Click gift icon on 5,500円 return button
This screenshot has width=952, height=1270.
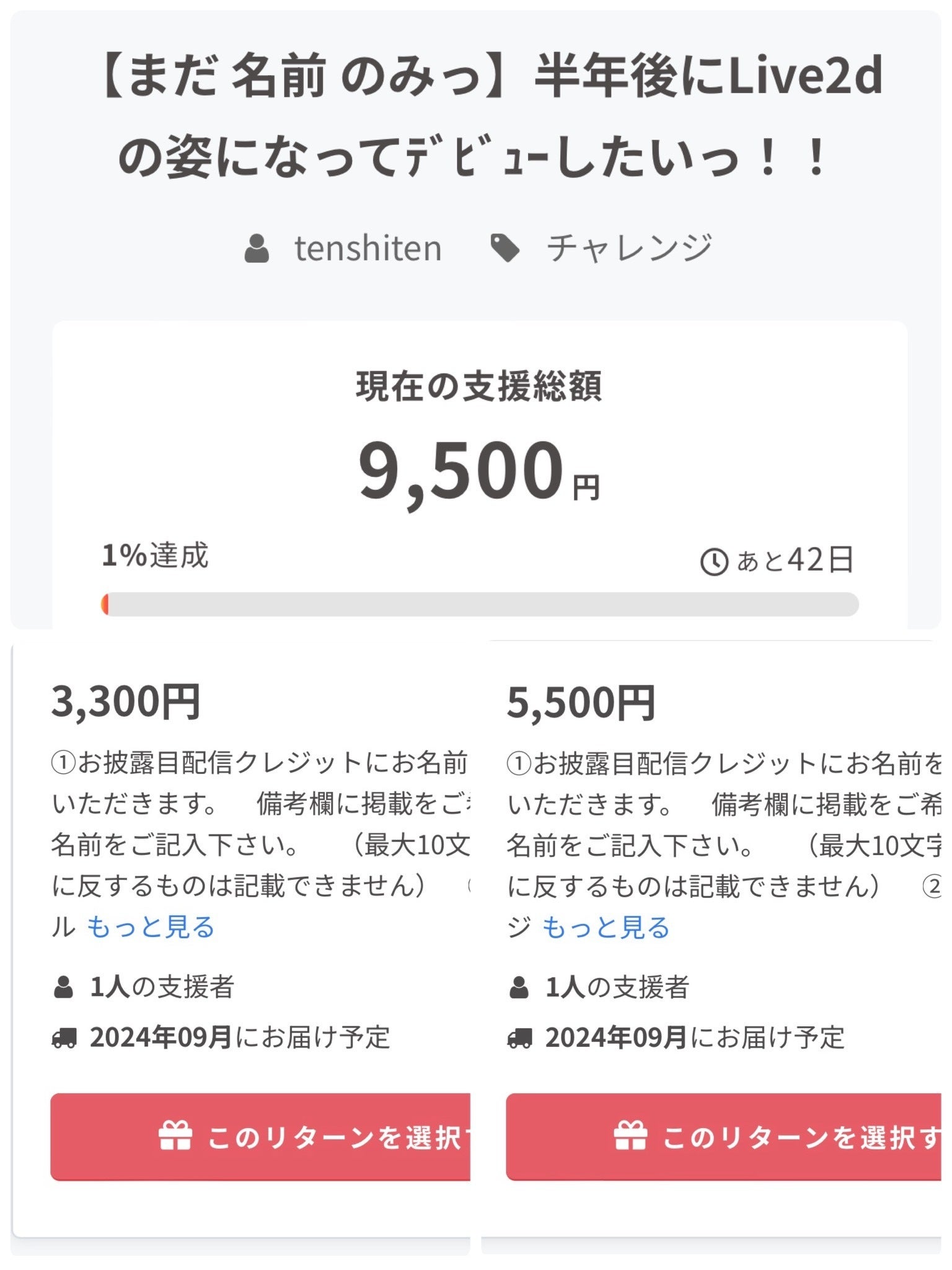pos(630,1136)
